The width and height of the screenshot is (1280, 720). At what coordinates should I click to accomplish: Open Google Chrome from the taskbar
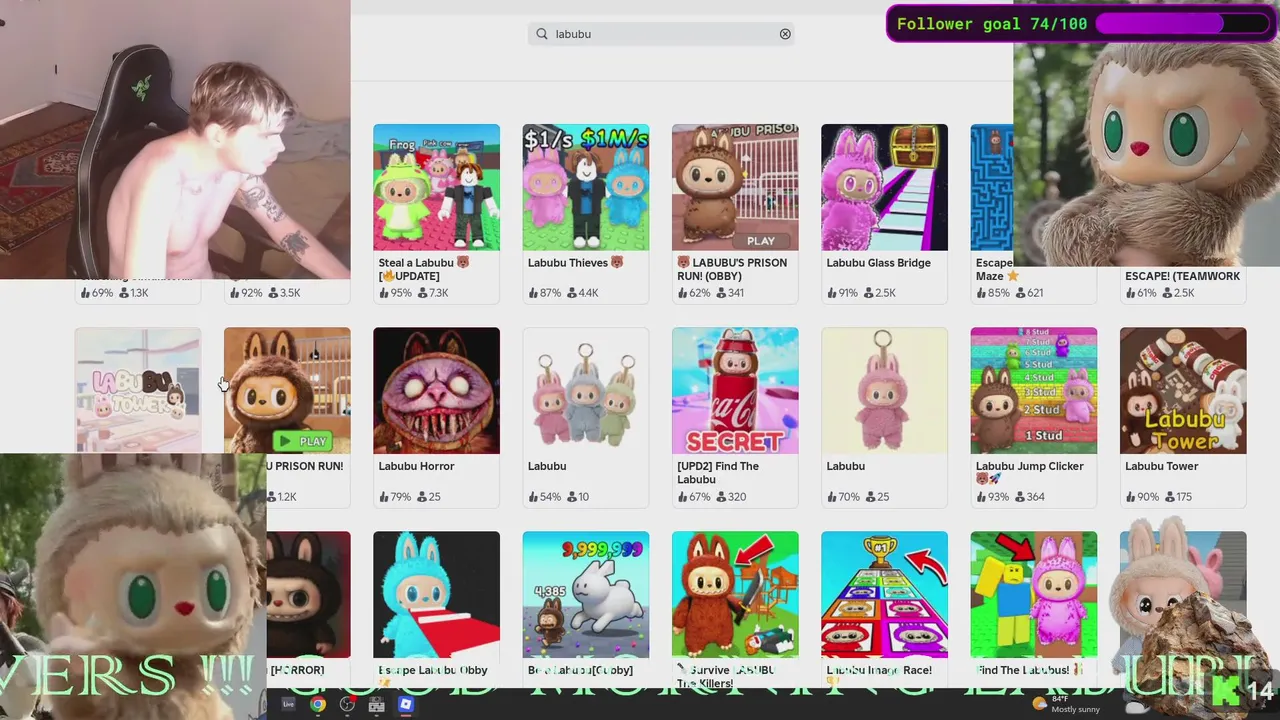click(317, 704)
